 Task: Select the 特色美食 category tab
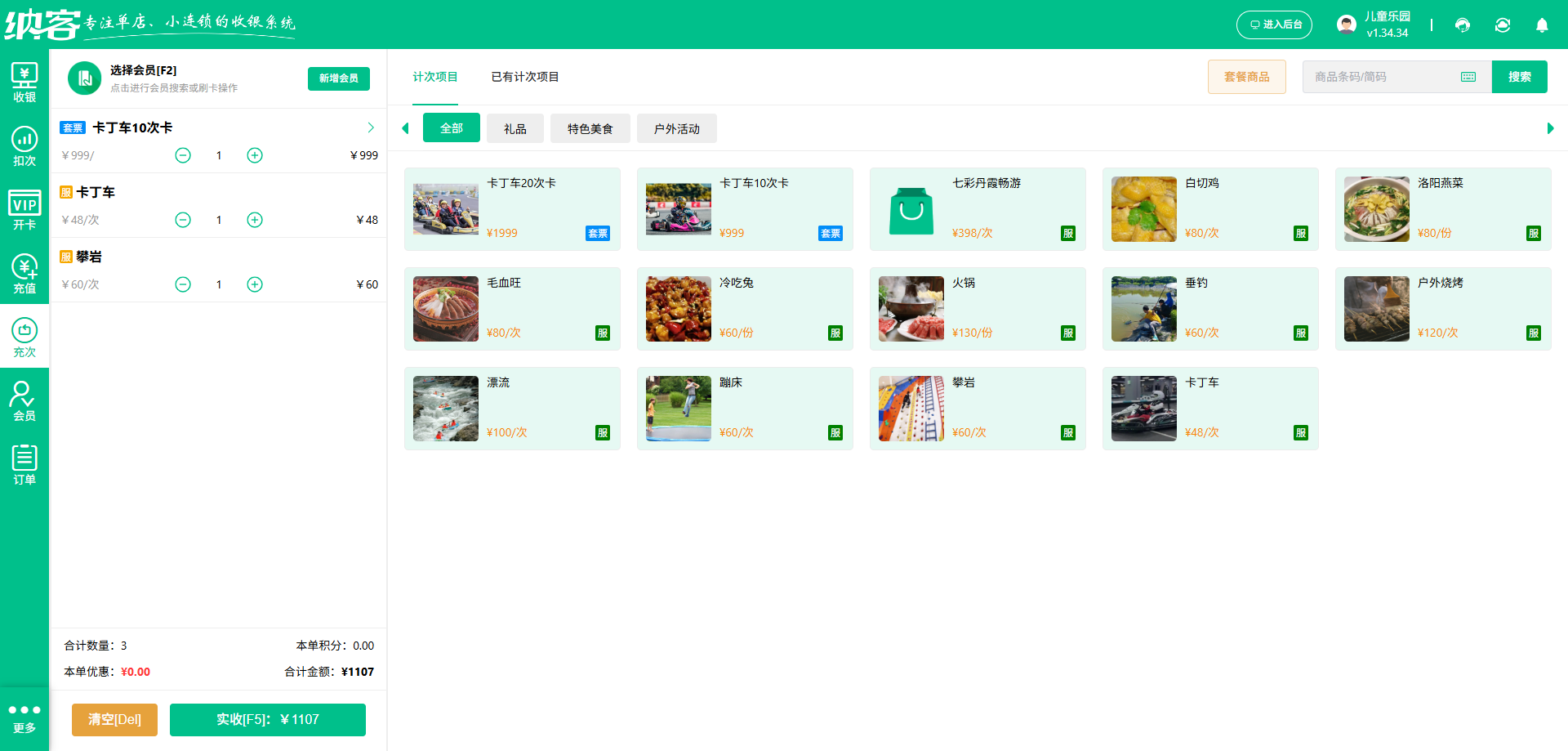pyautogui.click(x=590, y=129)
